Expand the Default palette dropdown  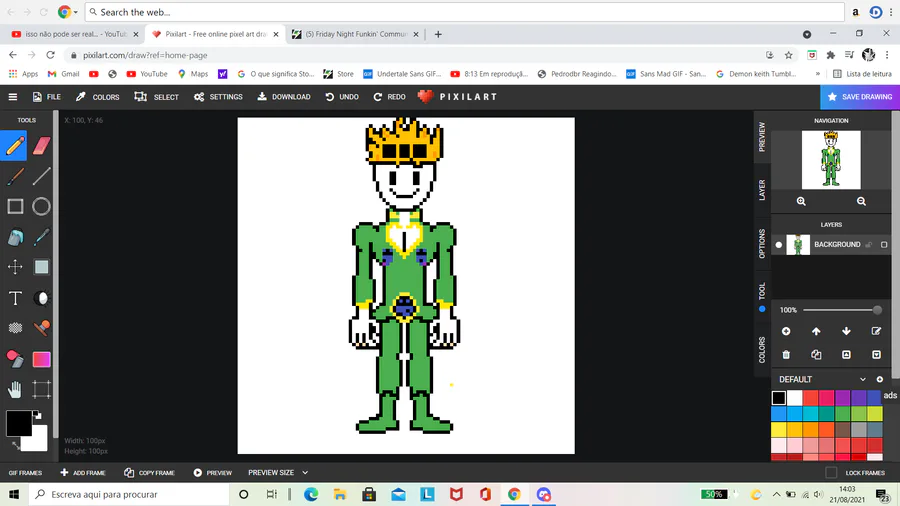click(862, 379)
